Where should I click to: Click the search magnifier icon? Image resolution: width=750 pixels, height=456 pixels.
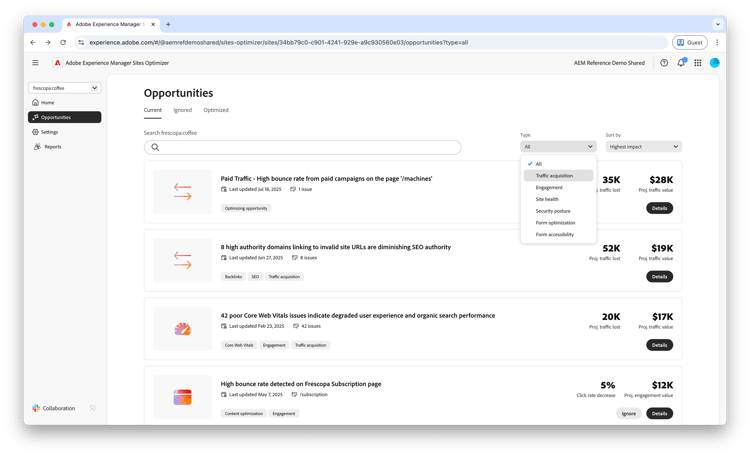155,147
